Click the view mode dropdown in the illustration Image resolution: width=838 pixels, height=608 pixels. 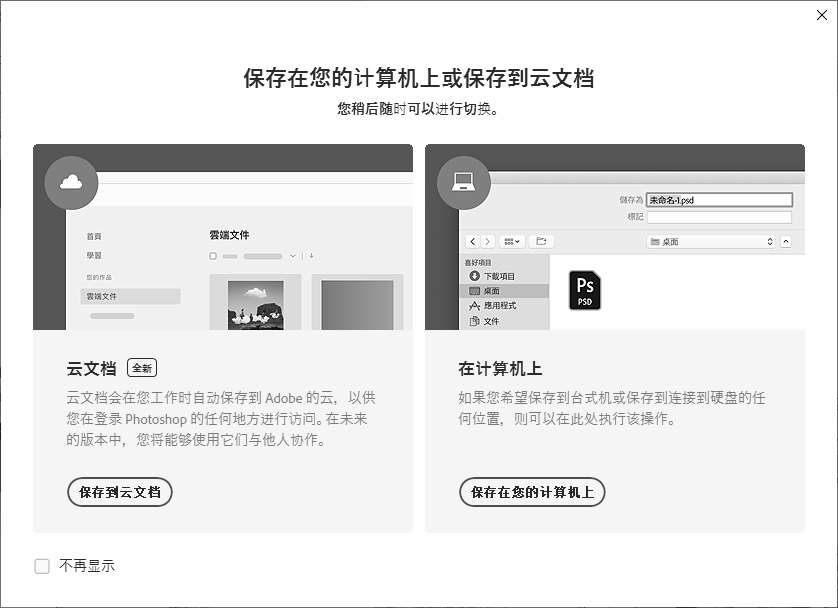coord(512,241)
